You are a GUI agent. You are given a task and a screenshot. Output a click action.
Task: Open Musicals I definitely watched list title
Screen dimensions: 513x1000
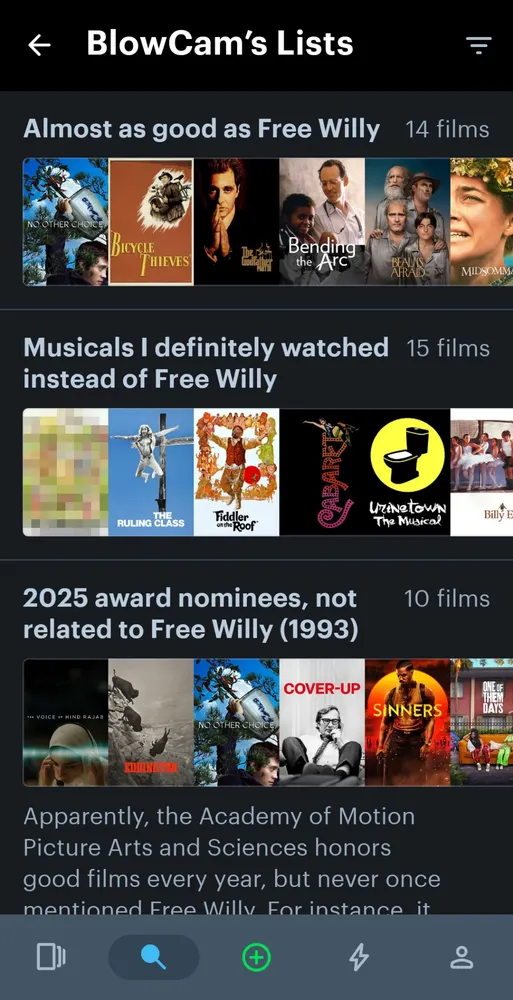205,363
